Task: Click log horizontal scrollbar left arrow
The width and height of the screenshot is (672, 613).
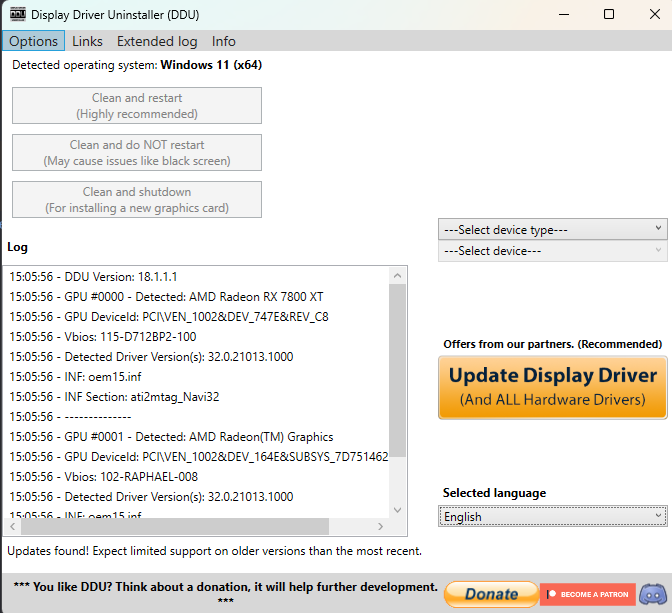Action: [x=12, y=526]
